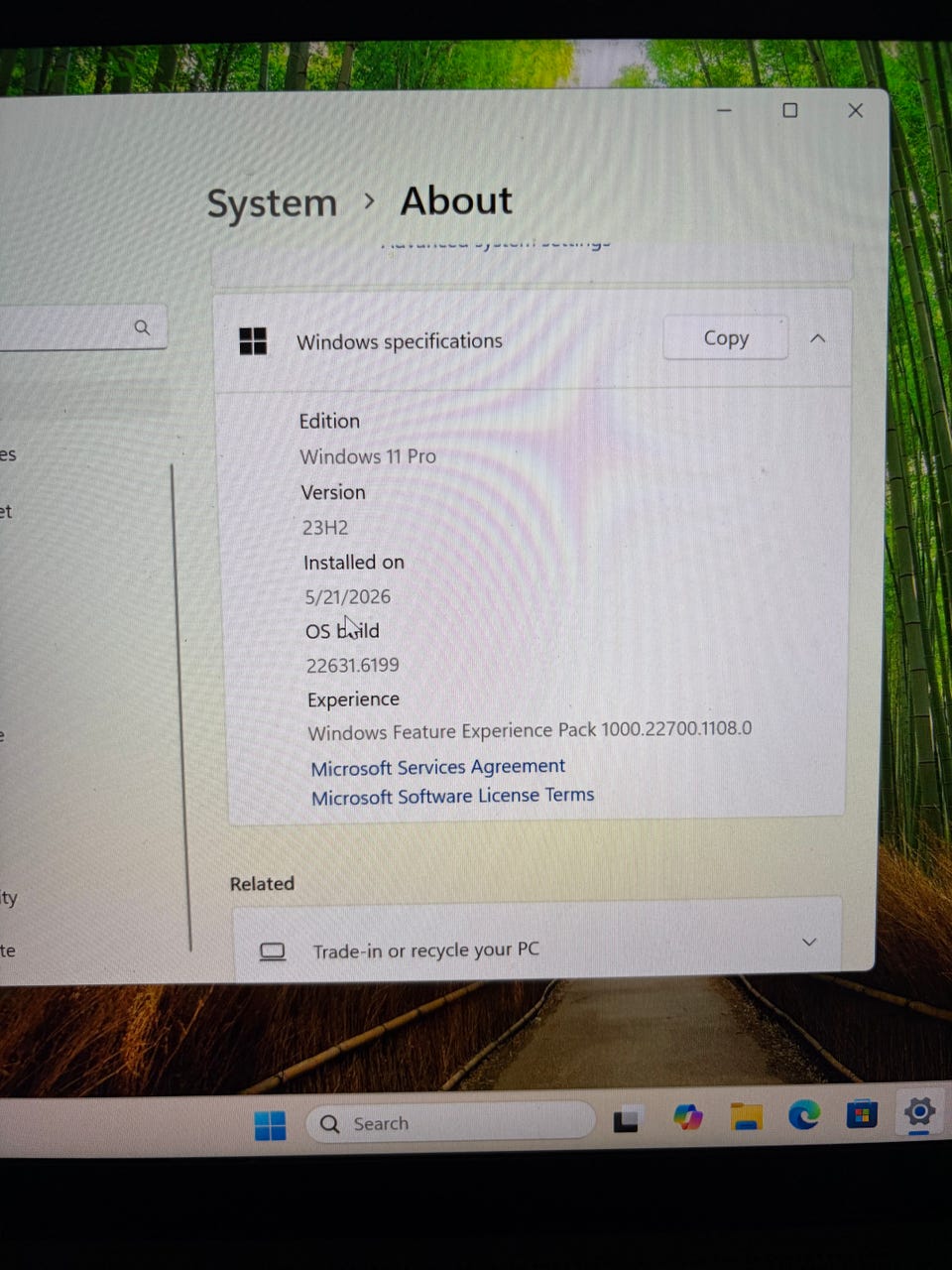Launch Microsoft Edge from taskbar
The image size is (952, 1270).
tap(804, 1115)
